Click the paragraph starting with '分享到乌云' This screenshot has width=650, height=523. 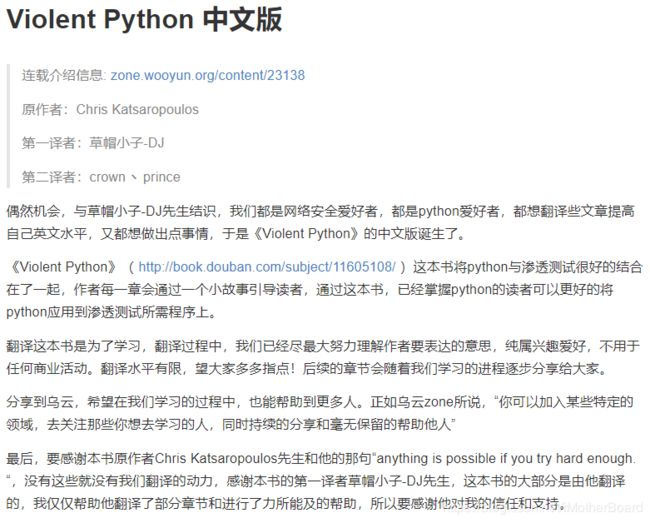tap(320, 413)
